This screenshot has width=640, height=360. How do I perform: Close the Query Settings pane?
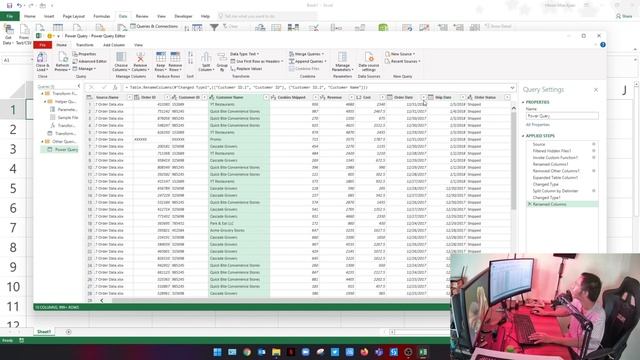[x=596, y=90]
